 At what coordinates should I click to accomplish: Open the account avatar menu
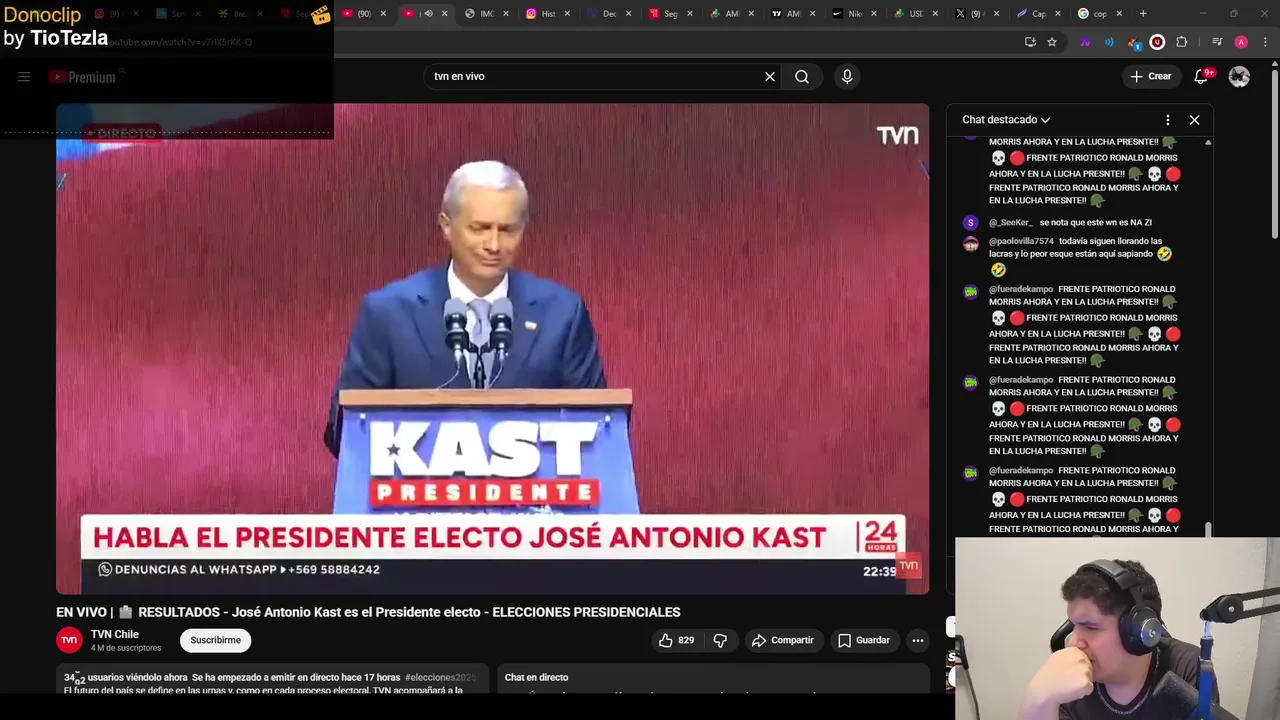point(1239,76)
